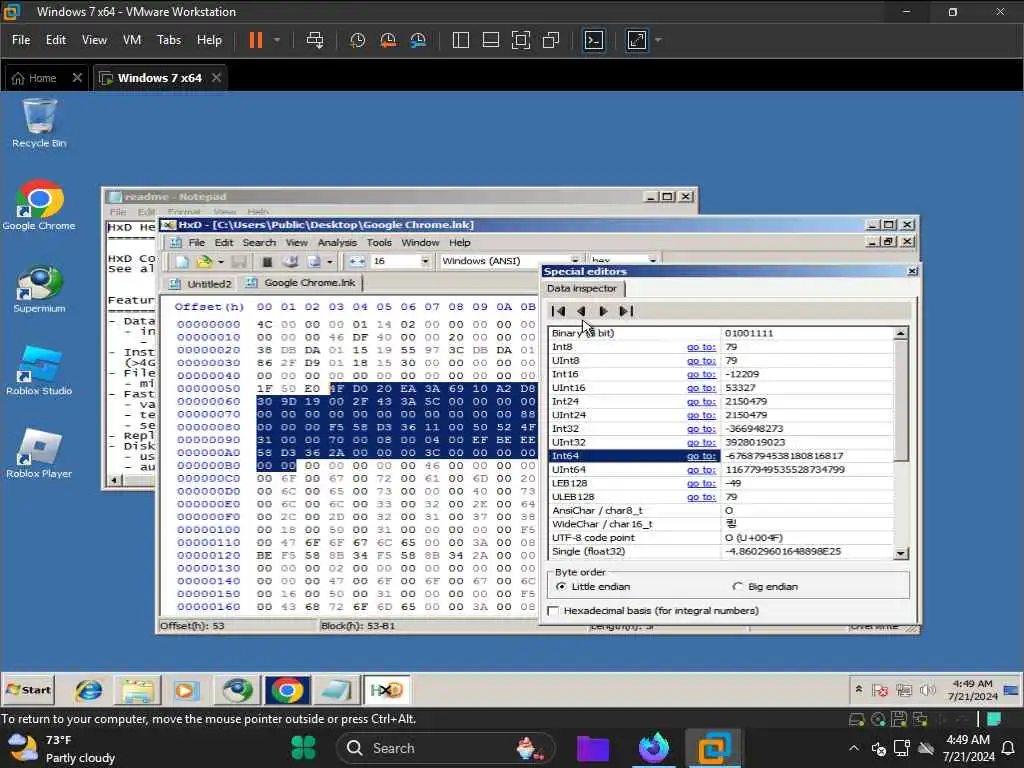1024x768 pixels.
Task: Click HxD open RAM toolbar icon
Action: [267, 262]
